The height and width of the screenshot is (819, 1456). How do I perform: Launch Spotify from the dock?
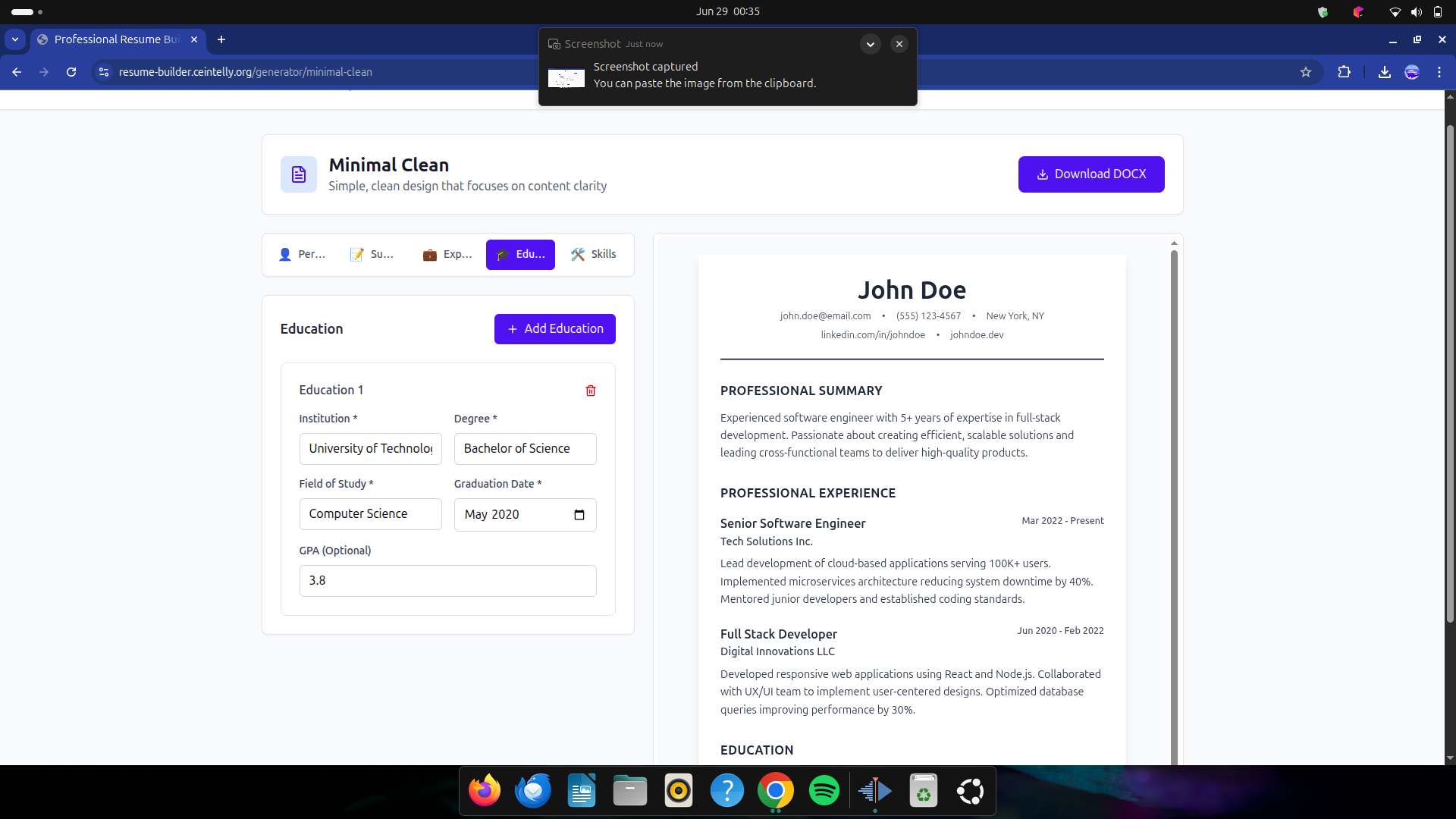(x=824, y=791)
